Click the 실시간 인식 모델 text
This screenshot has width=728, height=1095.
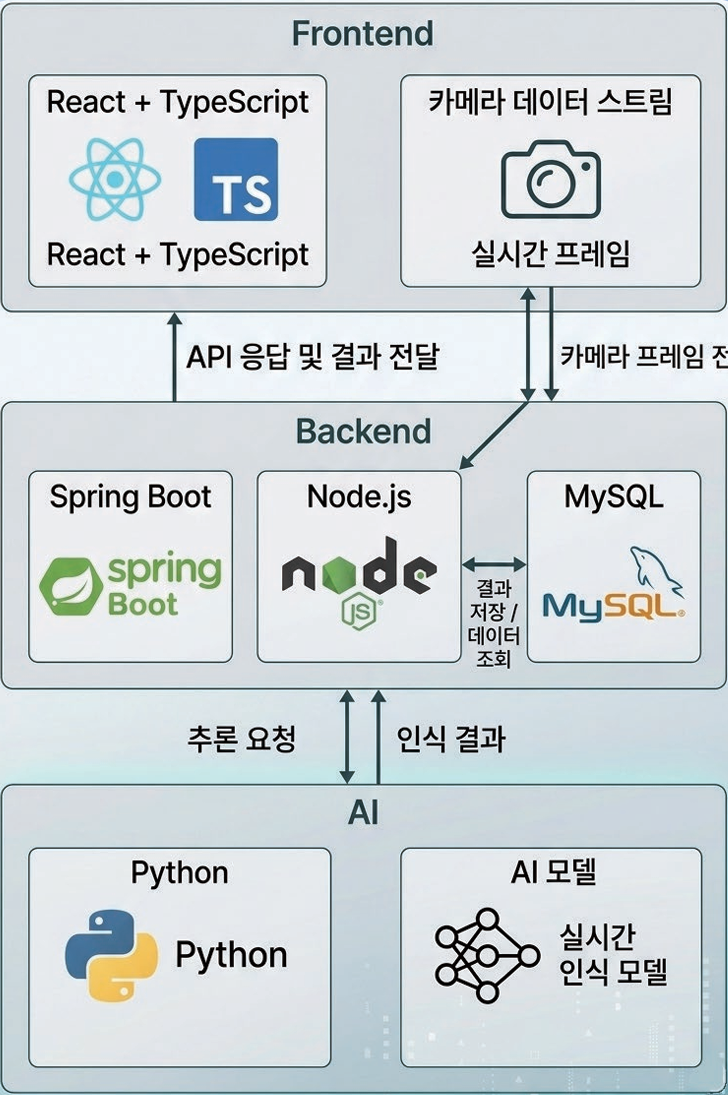point(613,955)
